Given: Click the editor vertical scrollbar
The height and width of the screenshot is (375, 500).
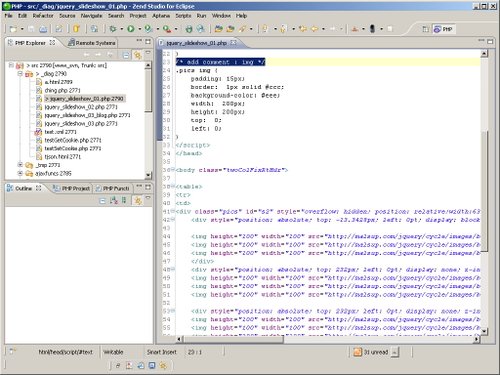Looking at the screenshot, I should coord(484,192).
